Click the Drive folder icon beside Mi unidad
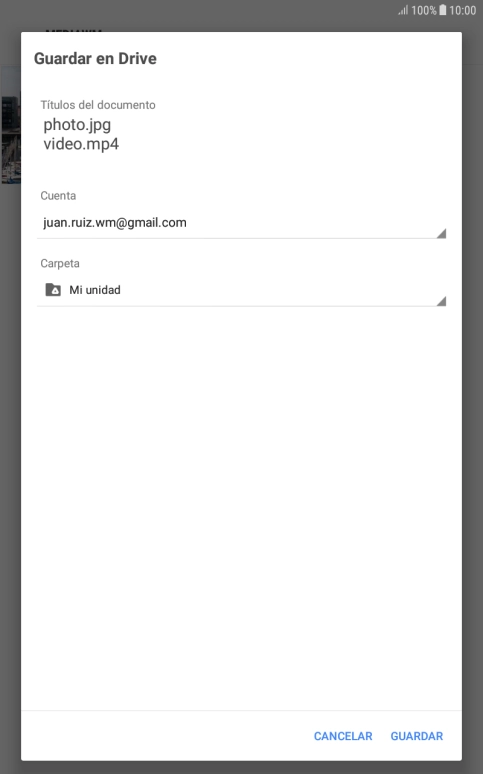The image size is (483, 774). pyautogui.click(x=53, y=290)
